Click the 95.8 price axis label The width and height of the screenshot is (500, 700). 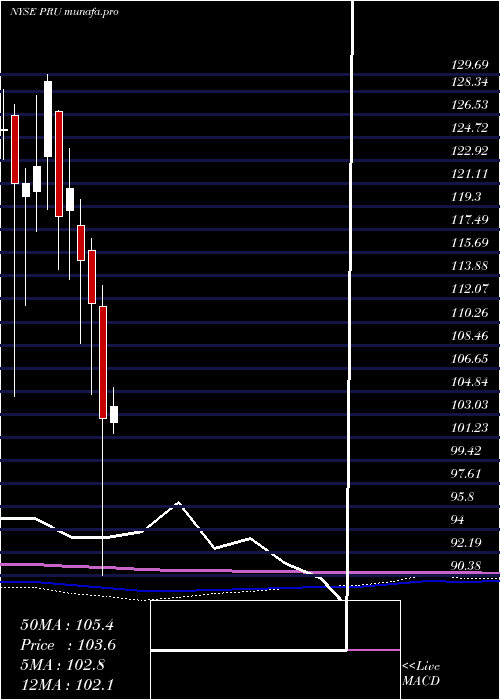pos(463,497)
